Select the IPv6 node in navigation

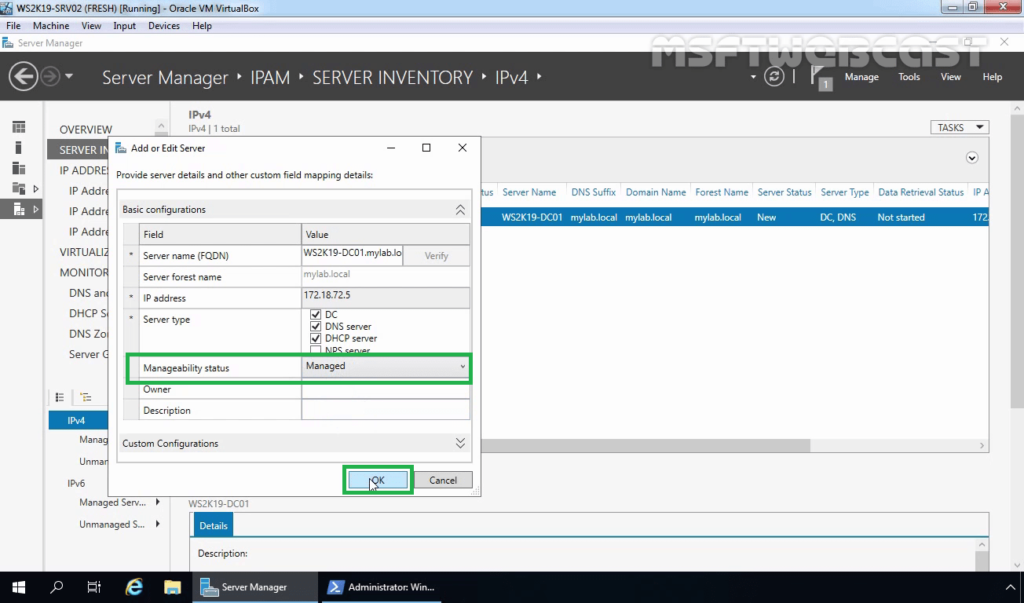76,483
